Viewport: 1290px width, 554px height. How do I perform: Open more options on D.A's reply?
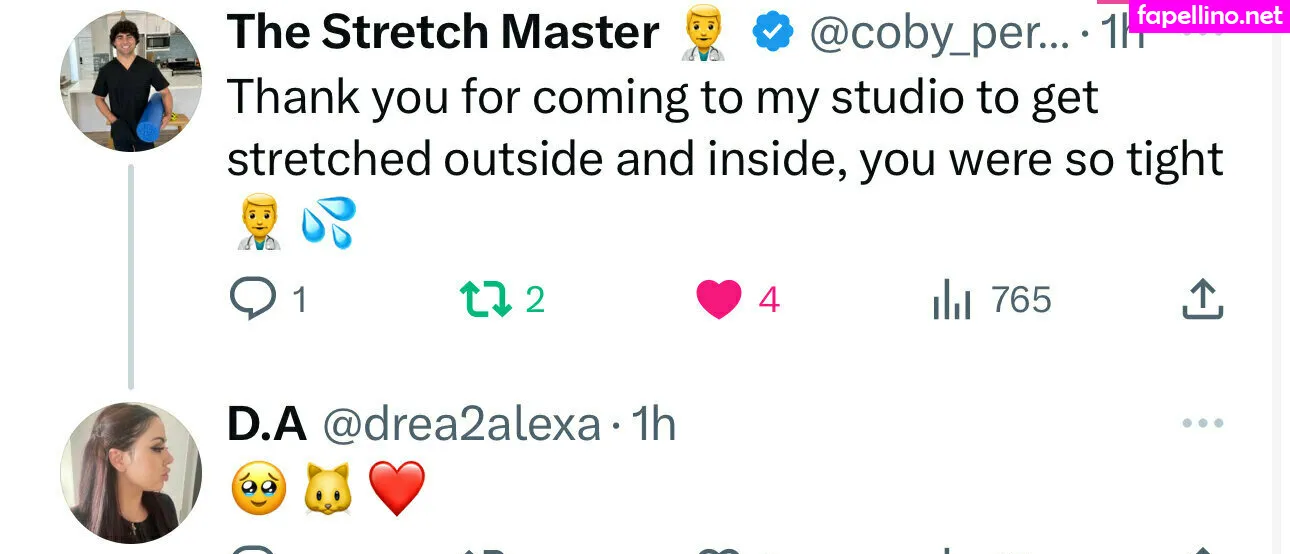click(x=1202, y=424)
